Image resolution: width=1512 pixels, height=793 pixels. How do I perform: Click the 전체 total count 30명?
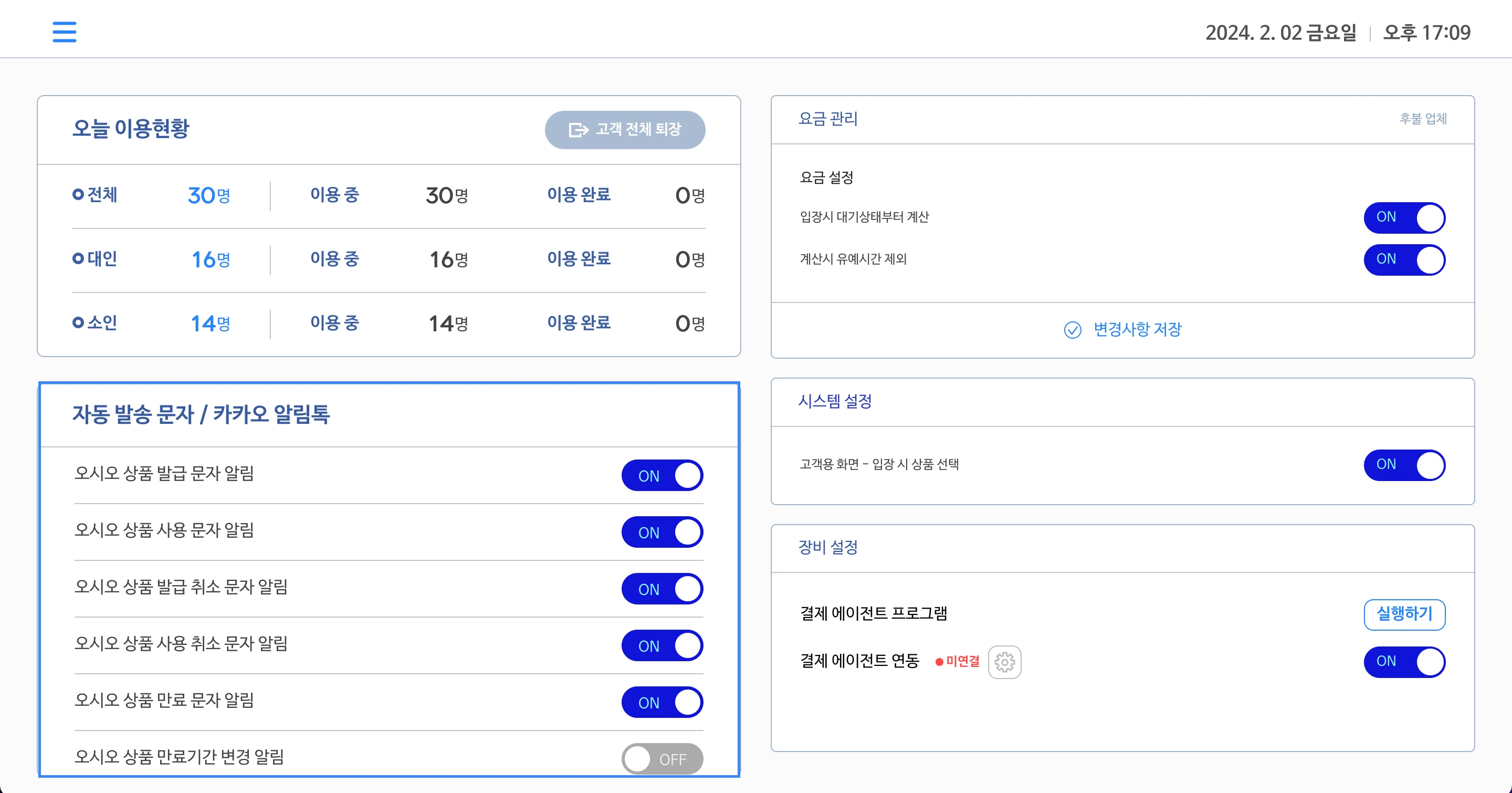[x=209, y=195]
